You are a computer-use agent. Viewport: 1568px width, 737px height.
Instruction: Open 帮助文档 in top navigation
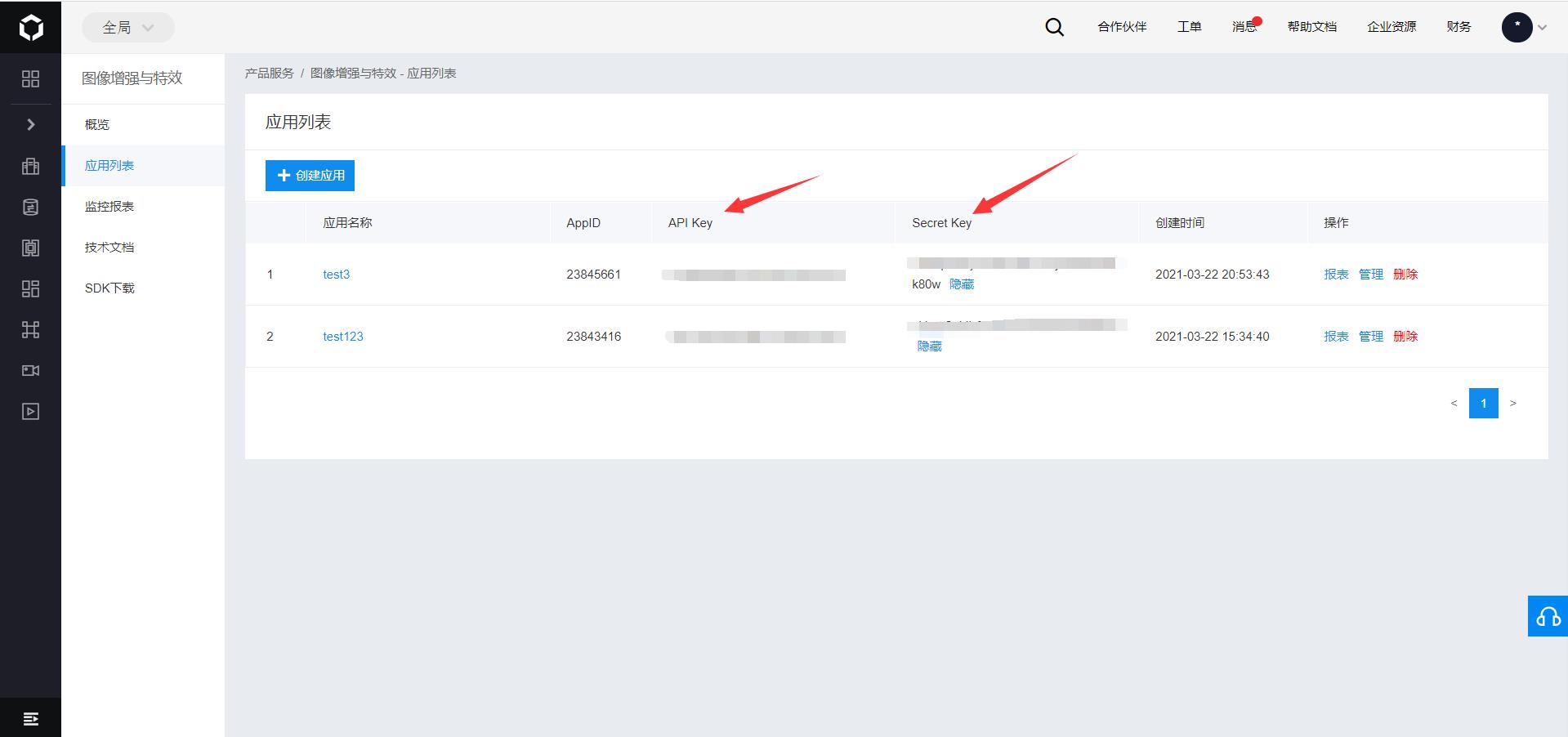(x=1311, y=27)
